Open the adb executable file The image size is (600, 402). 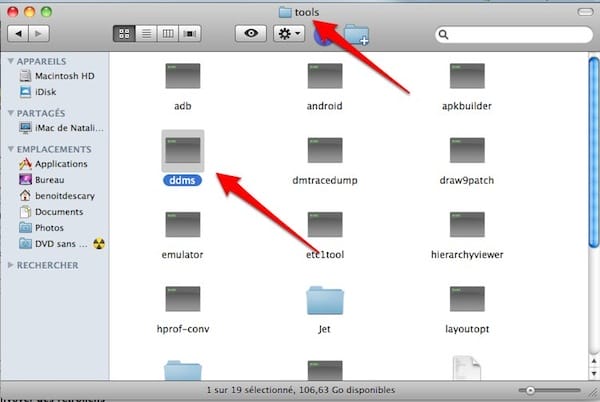click(x=184, y=76)
